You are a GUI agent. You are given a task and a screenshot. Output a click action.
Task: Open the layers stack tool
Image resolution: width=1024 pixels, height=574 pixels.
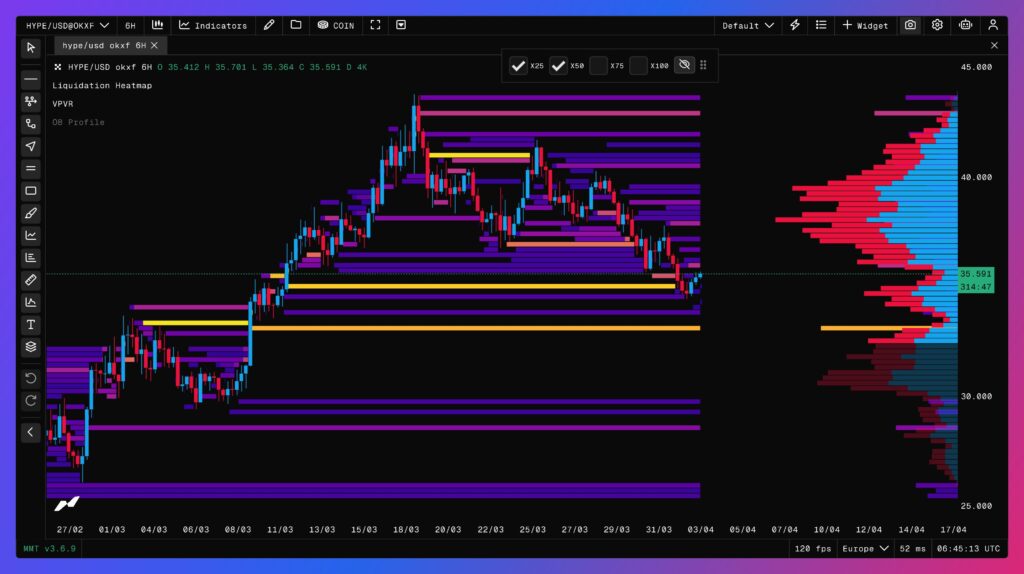click(x=31, y=347)
